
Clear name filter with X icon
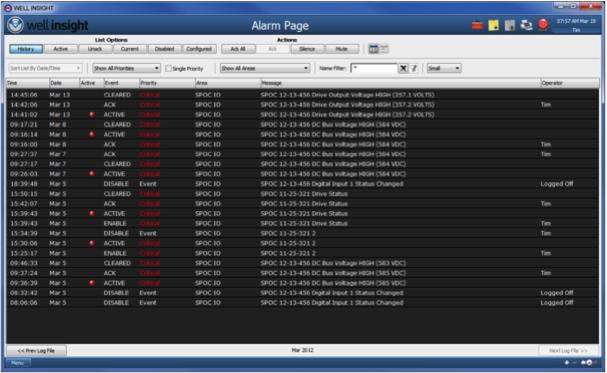(x=403, y=68)
